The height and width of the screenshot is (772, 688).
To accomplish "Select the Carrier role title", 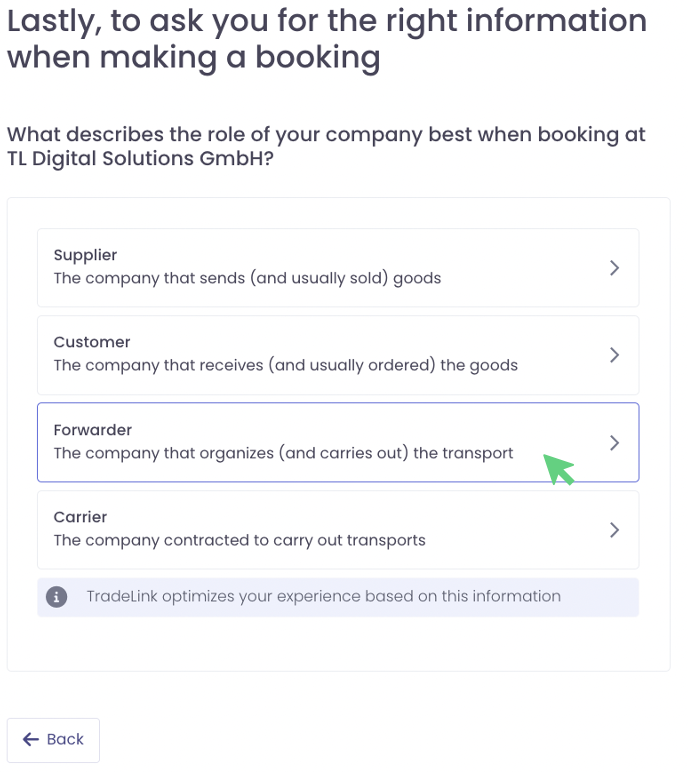I will (80, 517).
